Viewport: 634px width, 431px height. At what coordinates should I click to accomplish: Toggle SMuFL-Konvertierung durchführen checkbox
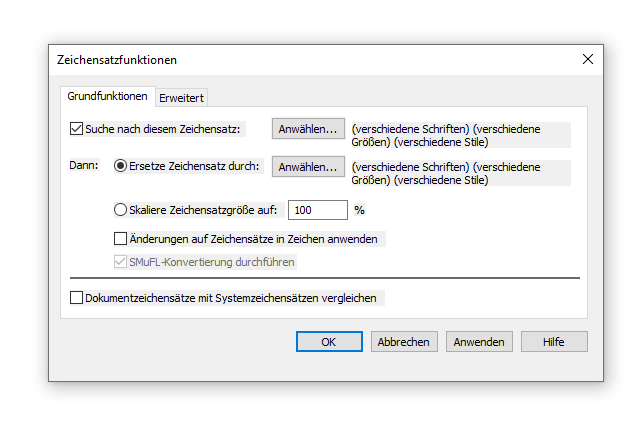tap(120, 262)
